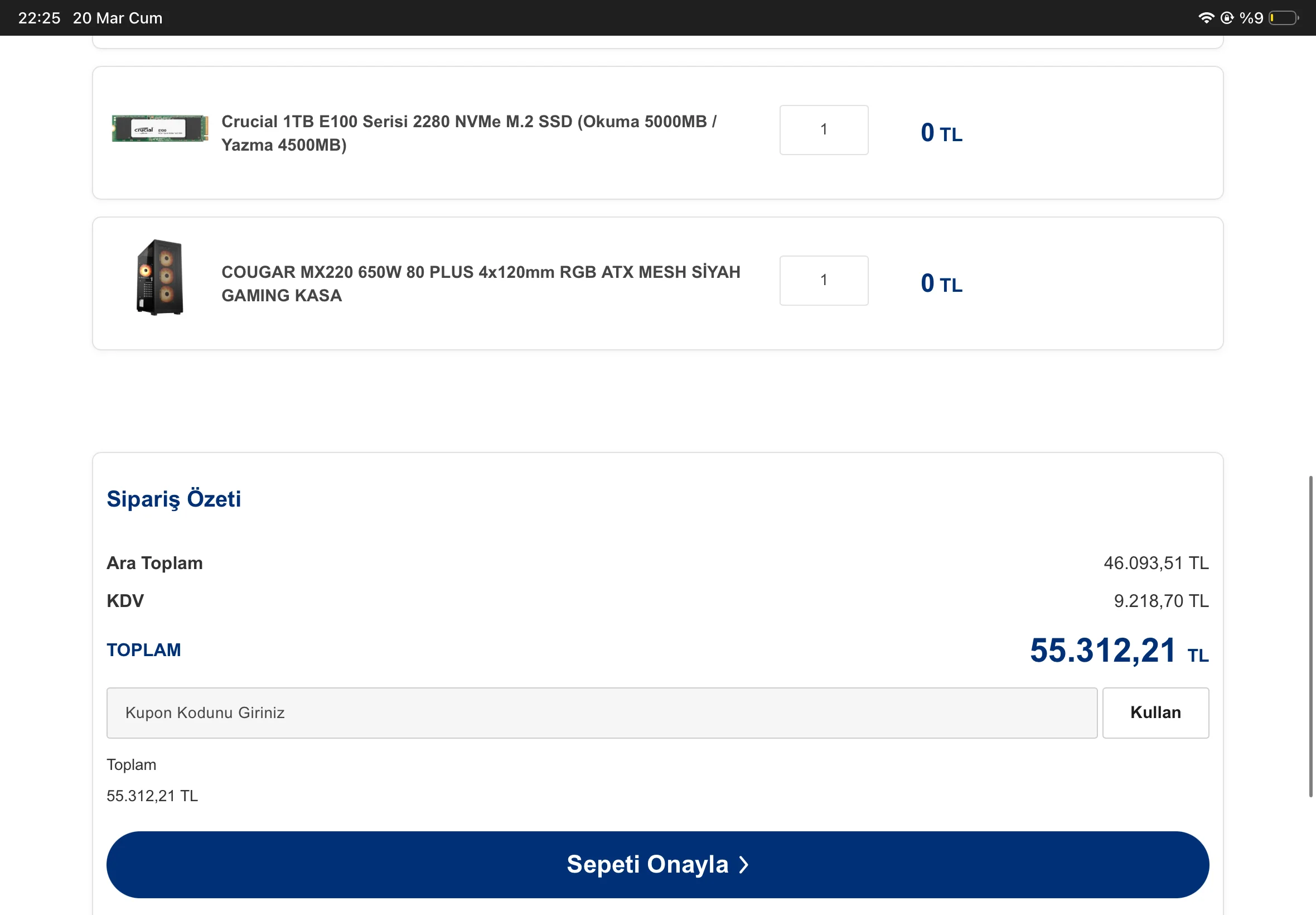Viewport: 1316px width, 915px height.
Task: Tap the Wi-Fi status icon
Action: 1206,18
